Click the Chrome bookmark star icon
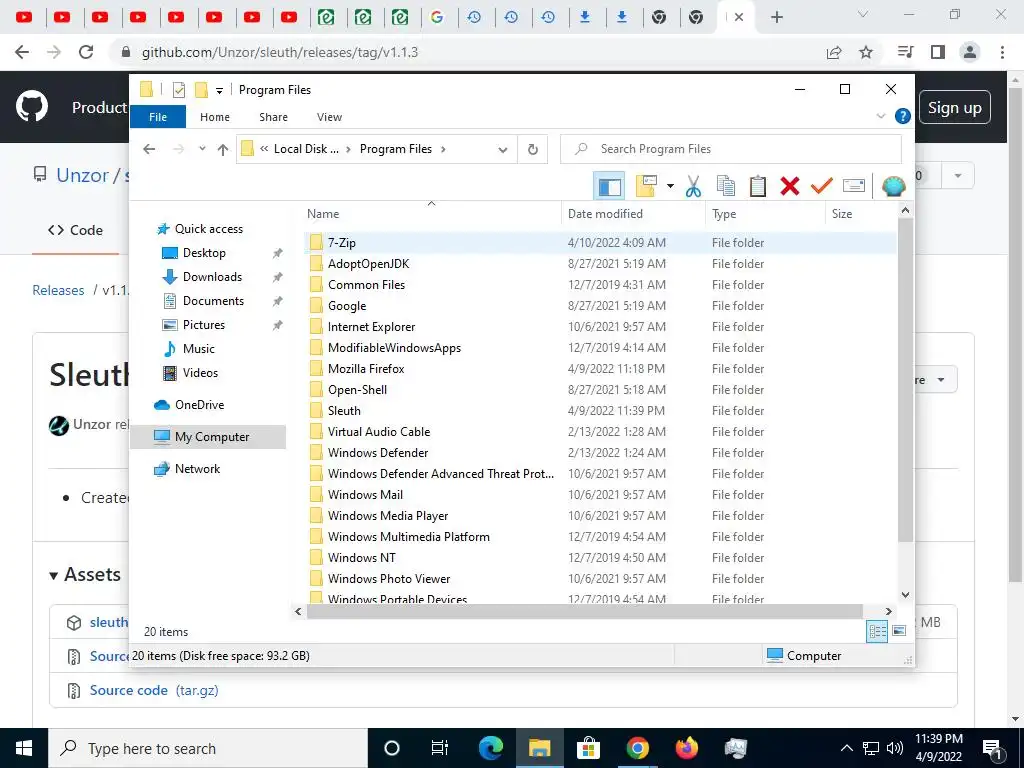Screen dimensions: 1024x768 (866, 52)
